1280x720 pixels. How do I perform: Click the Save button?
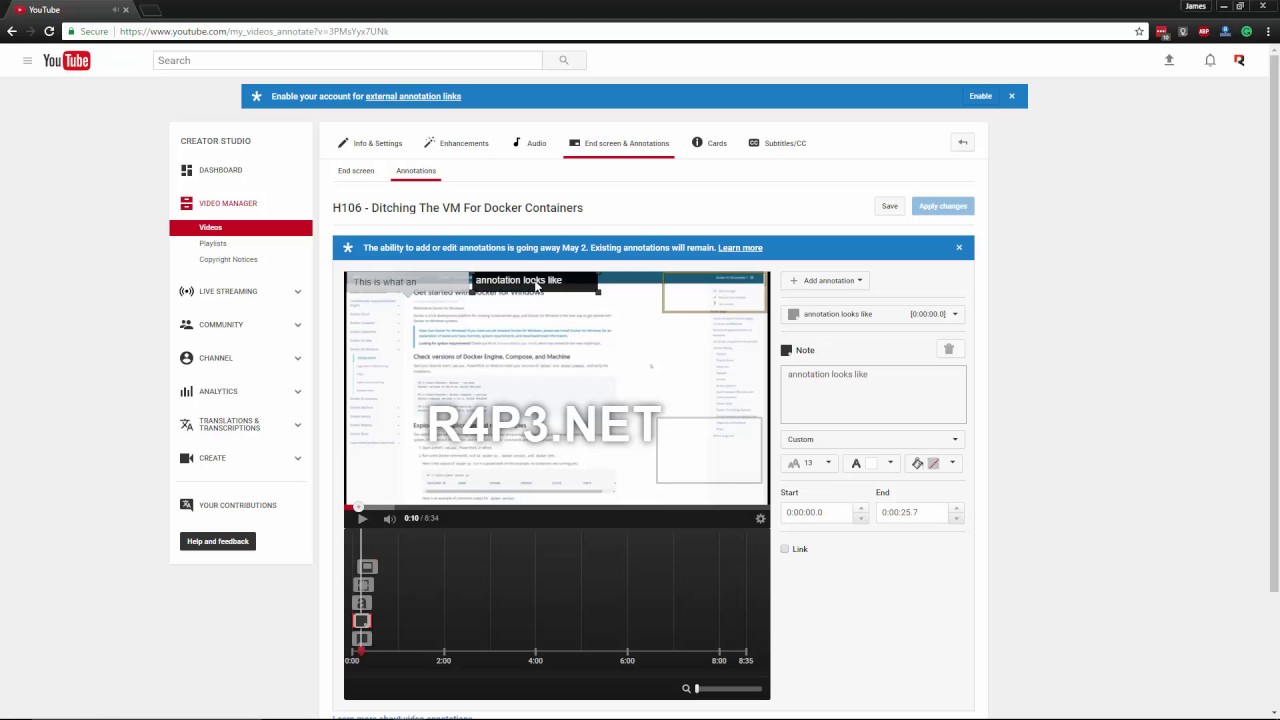pyautogui.click(x=890, y=206)
